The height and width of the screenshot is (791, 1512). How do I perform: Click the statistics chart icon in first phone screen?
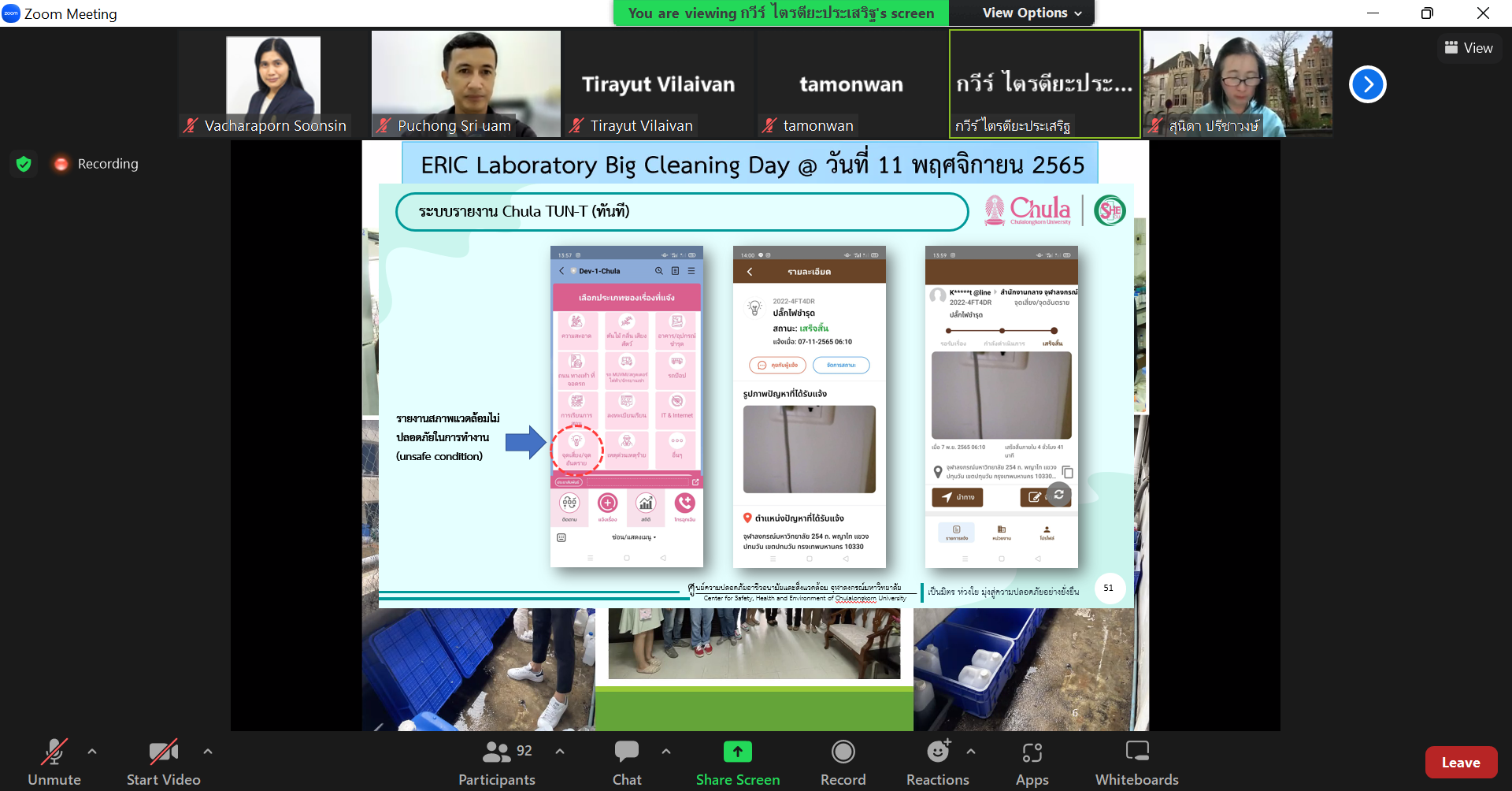[646, 503]
